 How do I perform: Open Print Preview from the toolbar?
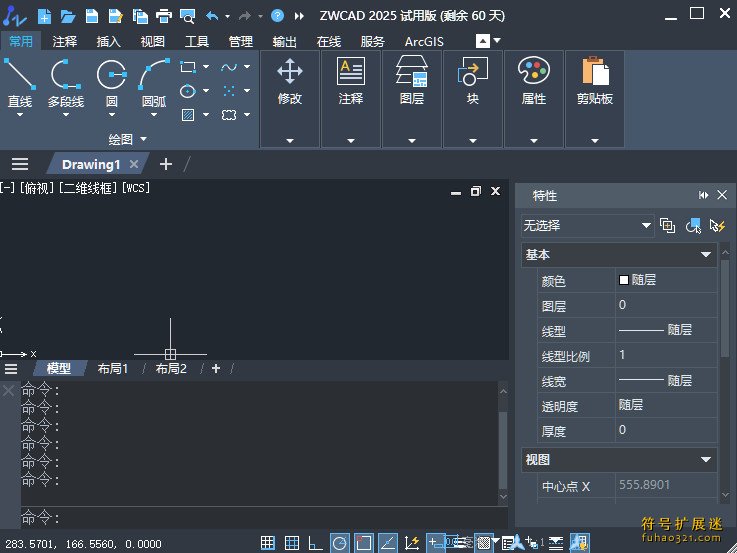coord(188,16)
